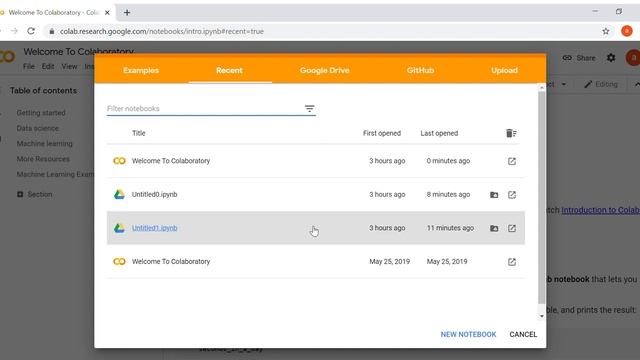Open Untitled0.ipynb in a new tab
This screenshot has width=640, height=360.
[x=512, y=195]
